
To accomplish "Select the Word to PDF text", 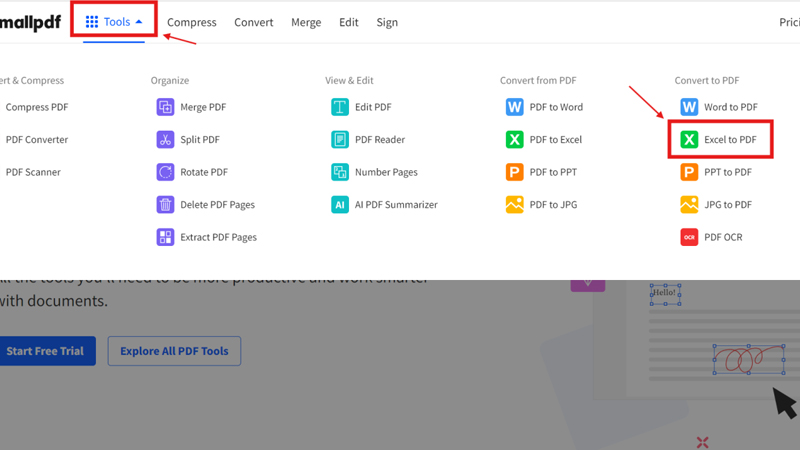I will (x=731, y=107).
